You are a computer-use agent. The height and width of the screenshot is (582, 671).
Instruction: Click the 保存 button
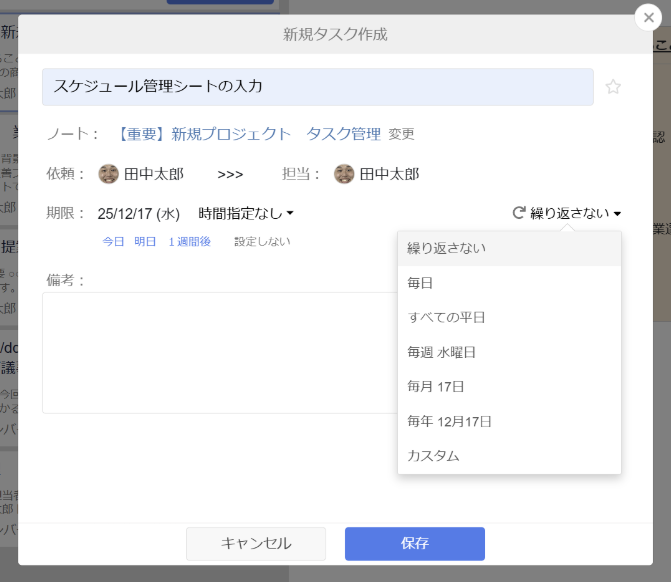pyautogui.click(x=415, y=543)
